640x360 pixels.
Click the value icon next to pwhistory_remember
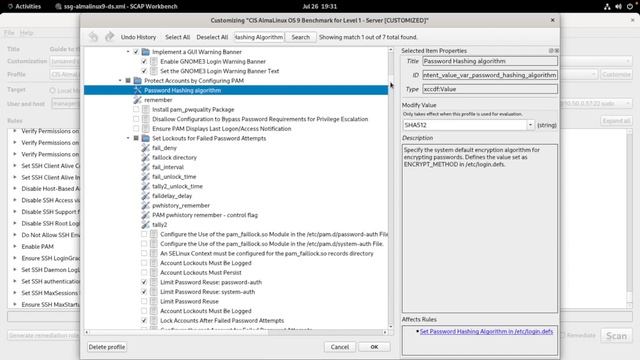[145, 205]
